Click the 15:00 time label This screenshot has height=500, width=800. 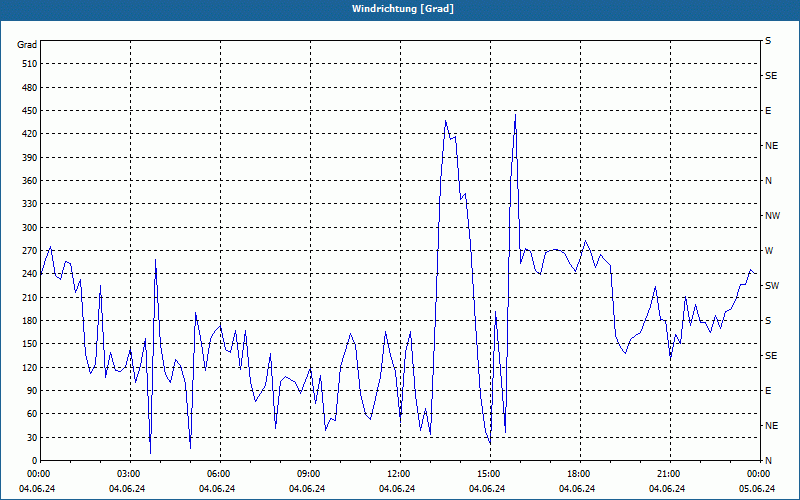(490, 474)
